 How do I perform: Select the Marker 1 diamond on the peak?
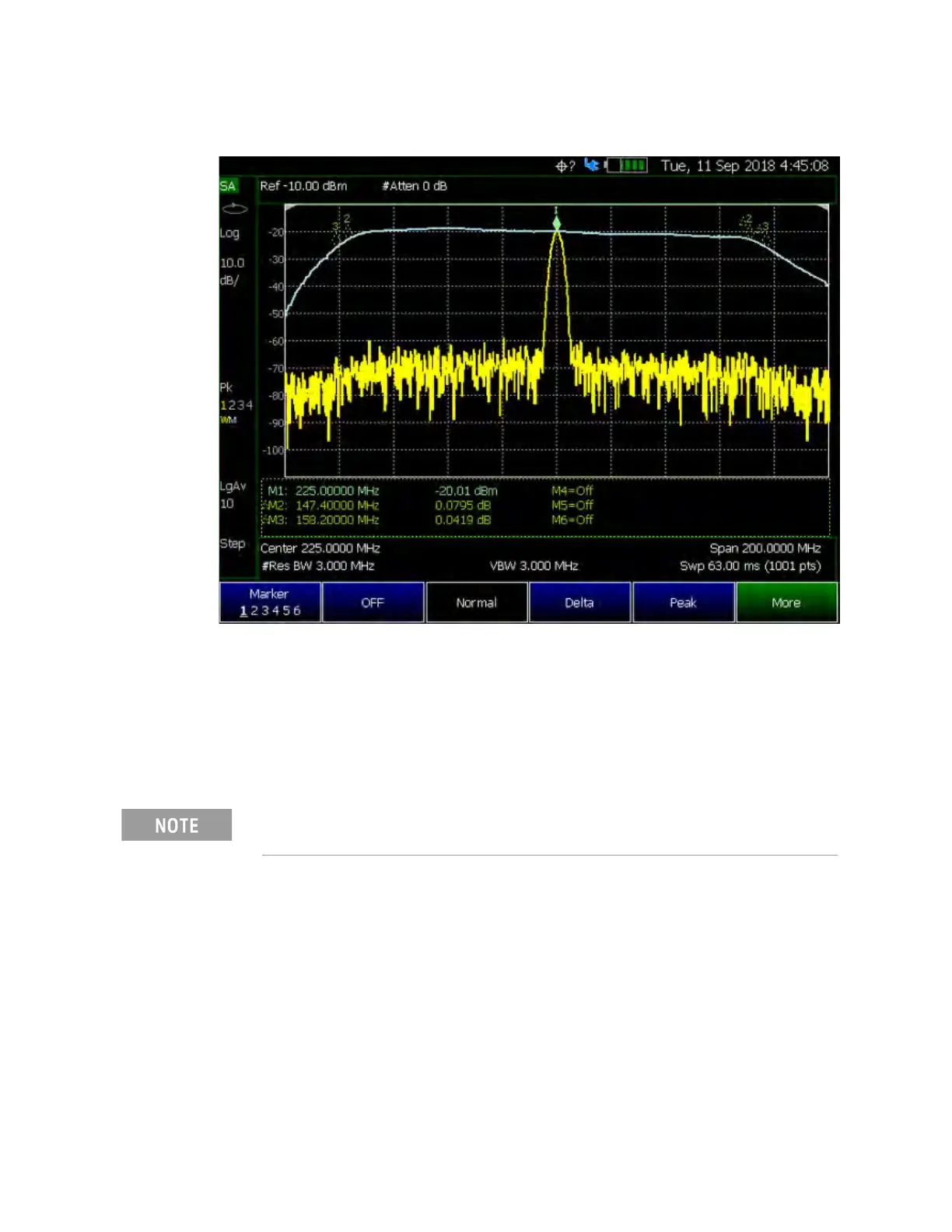pos(557,224)
